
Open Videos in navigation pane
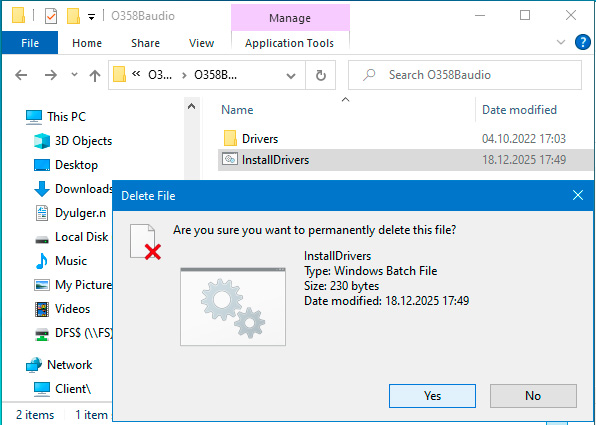point(72,309)
